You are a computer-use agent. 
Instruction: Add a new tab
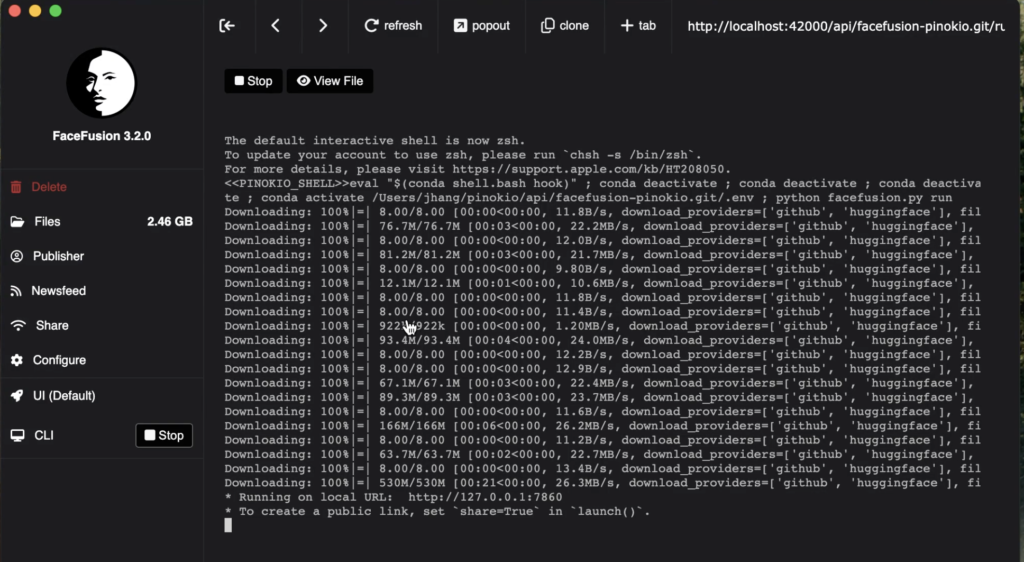click(638, 25)
